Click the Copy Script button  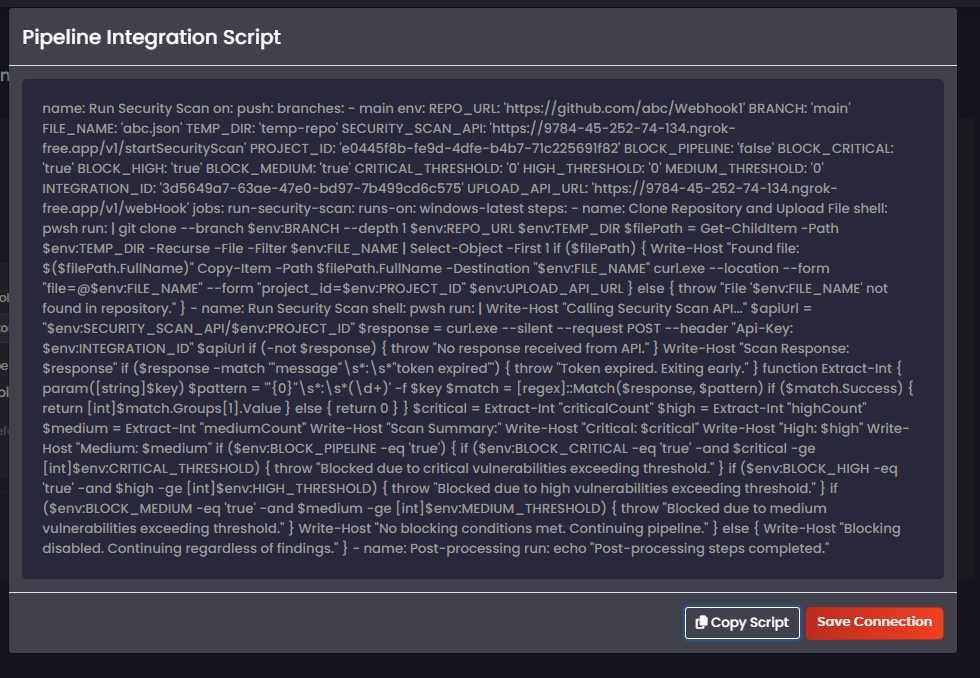click(742, 622)
